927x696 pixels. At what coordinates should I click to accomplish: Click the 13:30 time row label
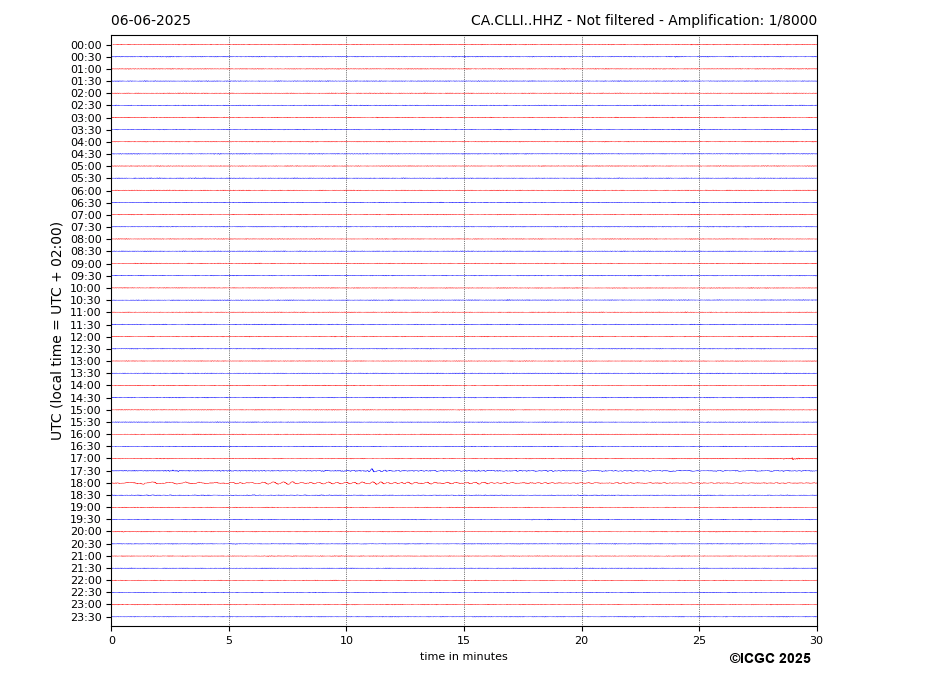pos(86,374)
